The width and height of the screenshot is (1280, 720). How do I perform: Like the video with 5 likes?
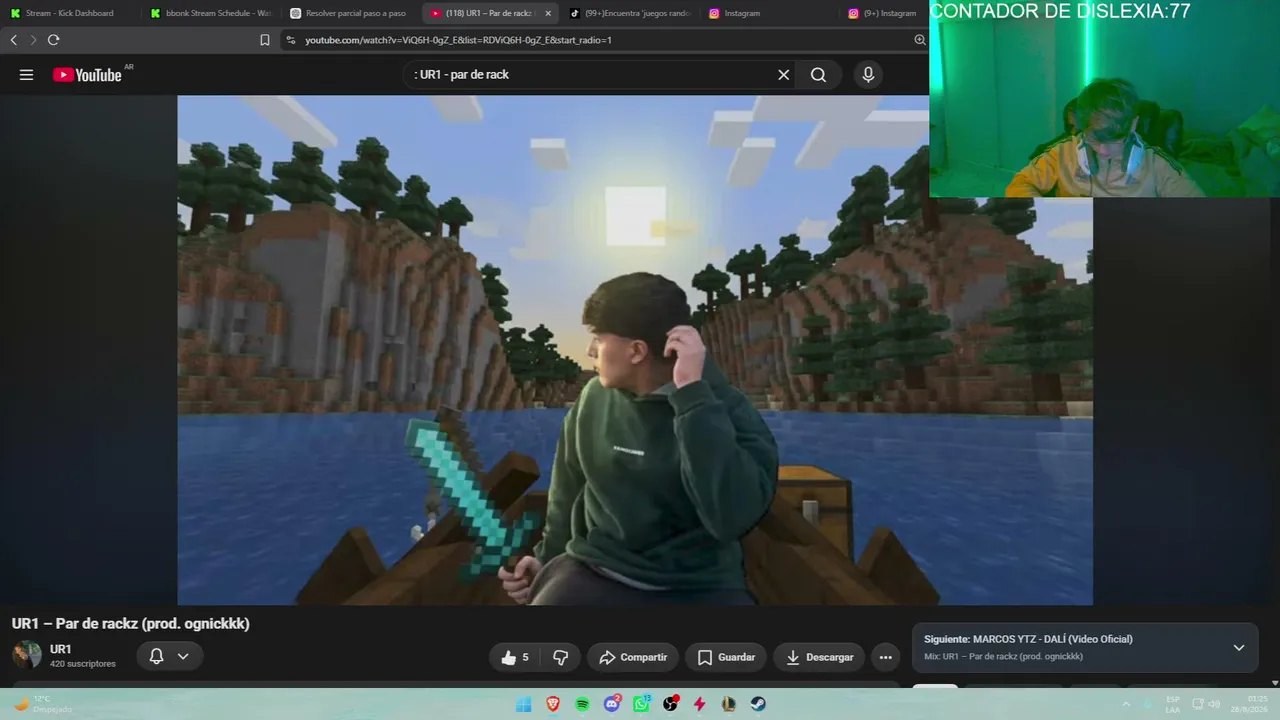click(x=514, y=657)
